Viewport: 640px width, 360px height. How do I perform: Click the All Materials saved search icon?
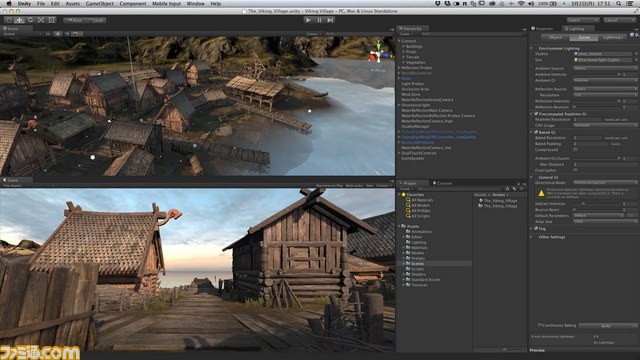click(x=408, y=200)
